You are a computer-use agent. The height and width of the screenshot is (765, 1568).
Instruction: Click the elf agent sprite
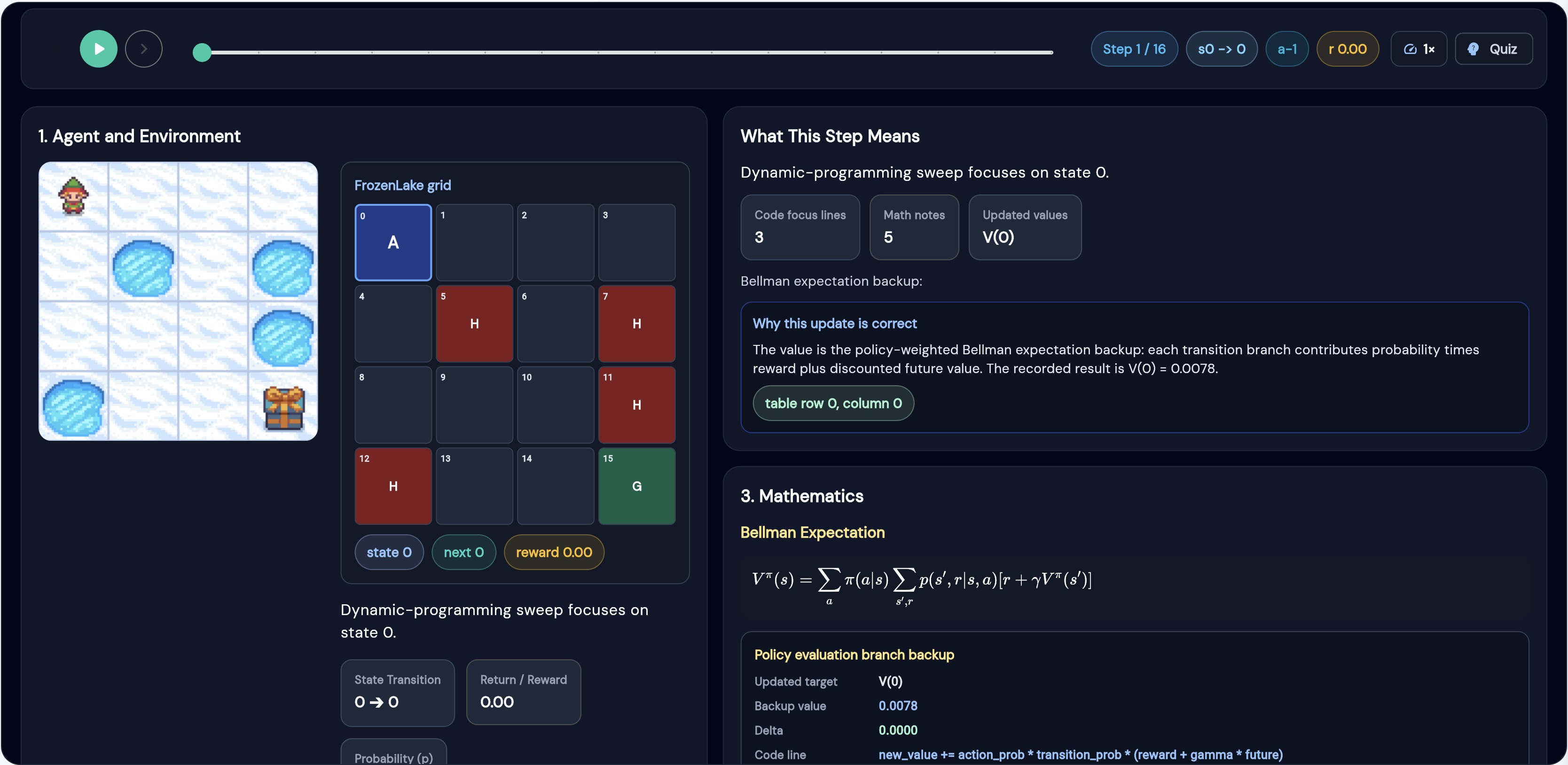(x=73, y=196)
